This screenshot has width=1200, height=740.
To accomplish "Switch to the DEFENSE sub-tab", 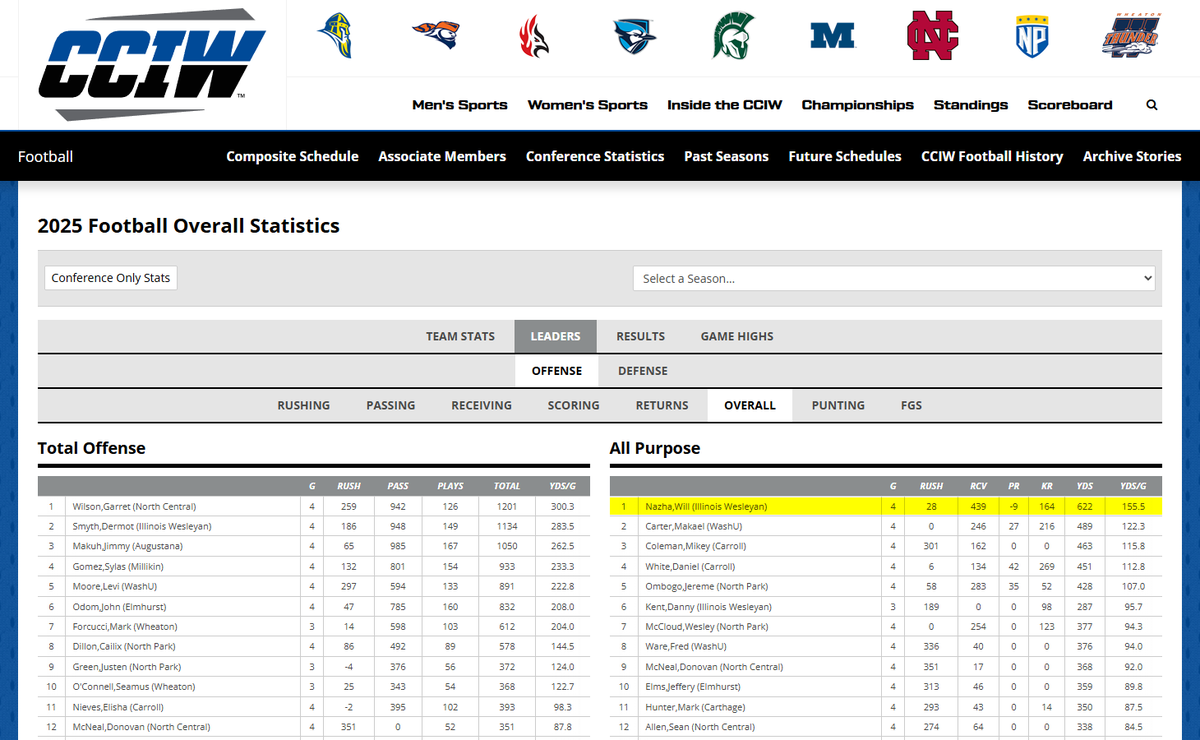I will coord(643,371).
